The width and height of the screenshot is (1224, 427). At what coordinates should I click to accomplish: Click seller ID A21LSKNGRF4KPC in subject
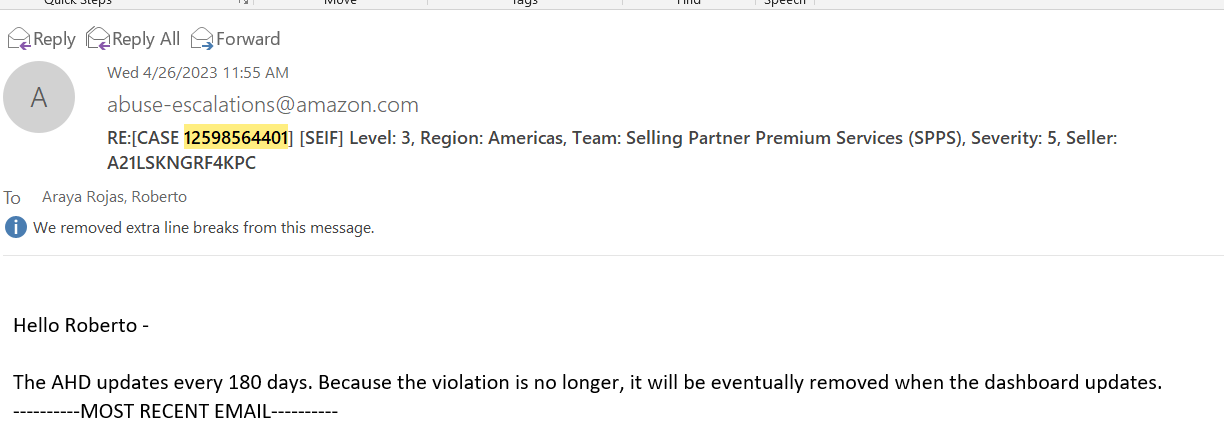[x=181, y=162]
